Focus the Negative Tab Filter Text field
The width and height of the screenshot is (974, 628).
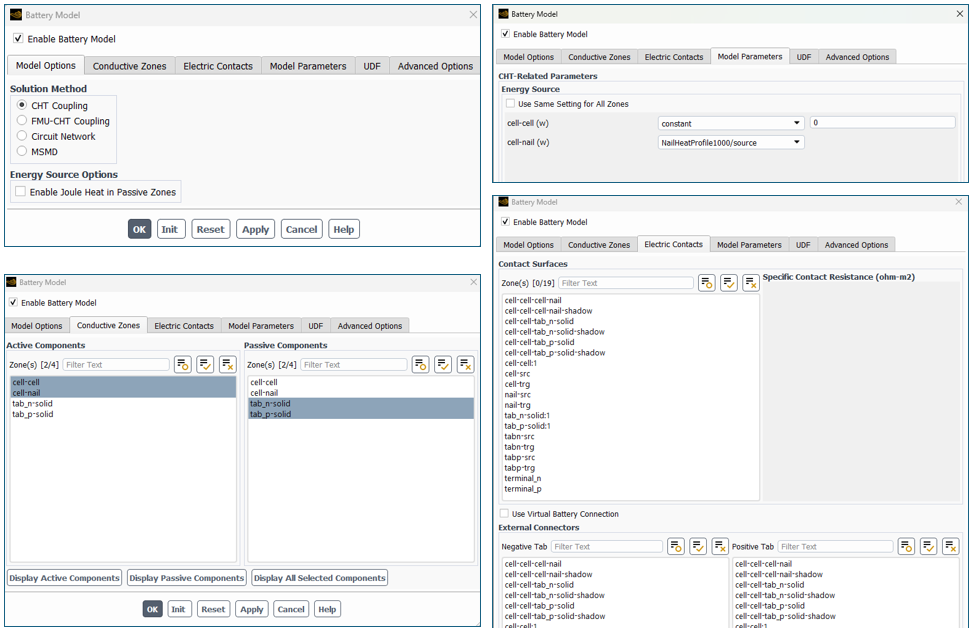pos(607,547)
